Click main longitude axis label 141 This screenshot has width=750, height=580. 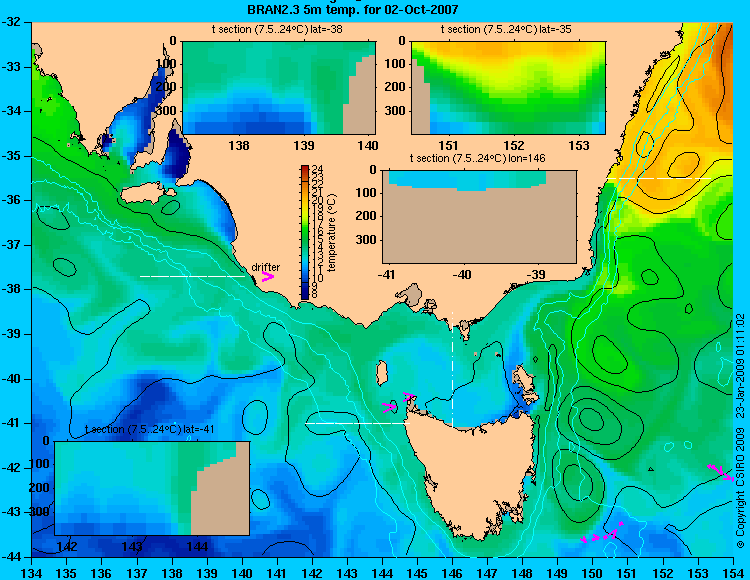[x=277, y=573]
